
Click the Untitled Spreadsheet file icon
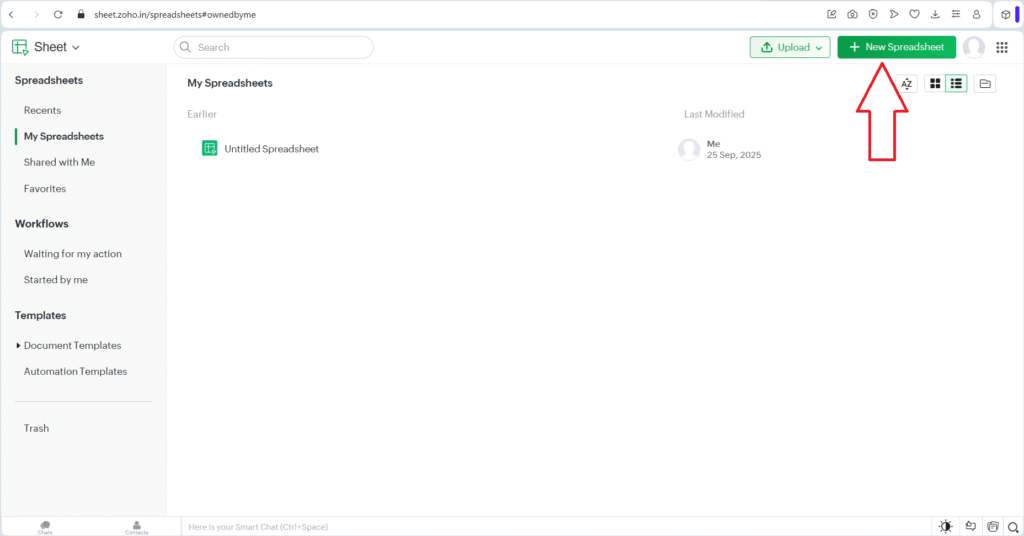click(x=210, y=148)
